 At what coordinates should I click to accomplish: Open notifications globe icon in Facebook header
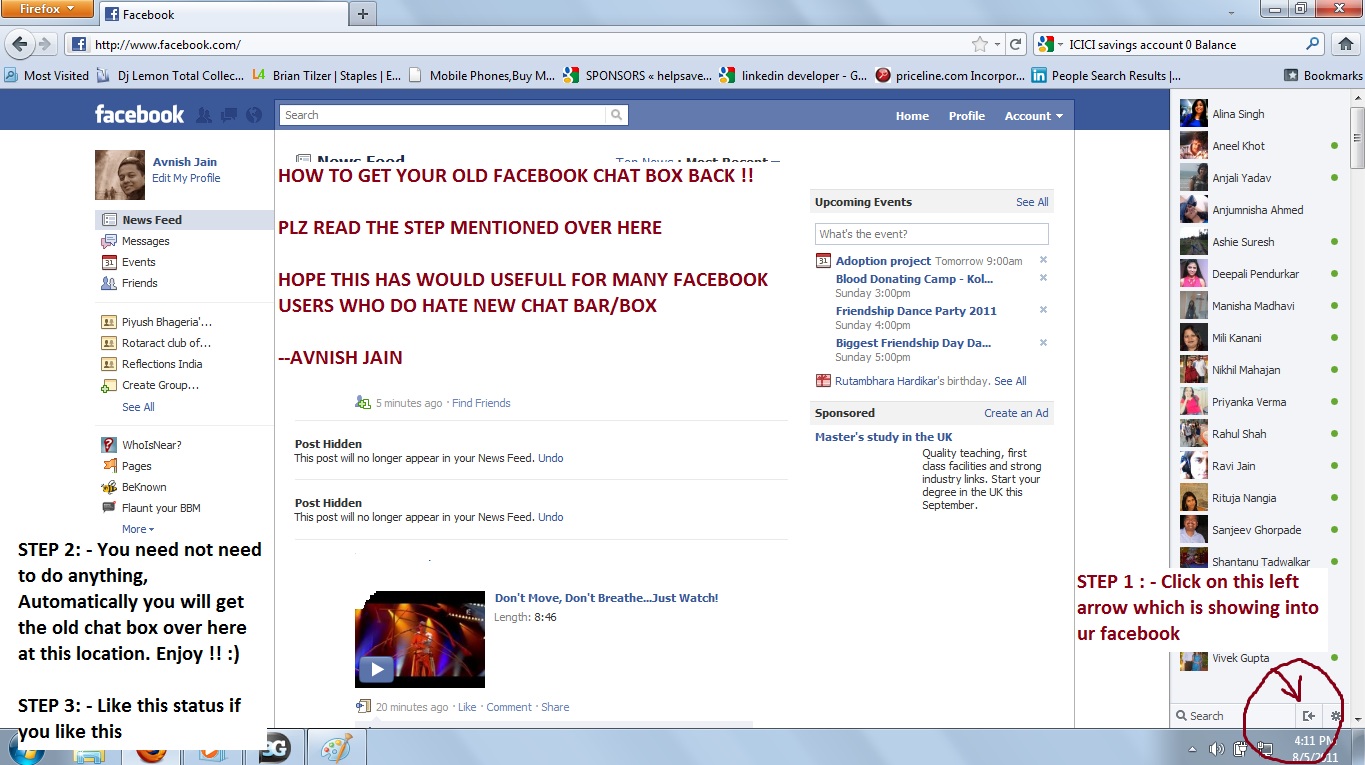[254, 115]
